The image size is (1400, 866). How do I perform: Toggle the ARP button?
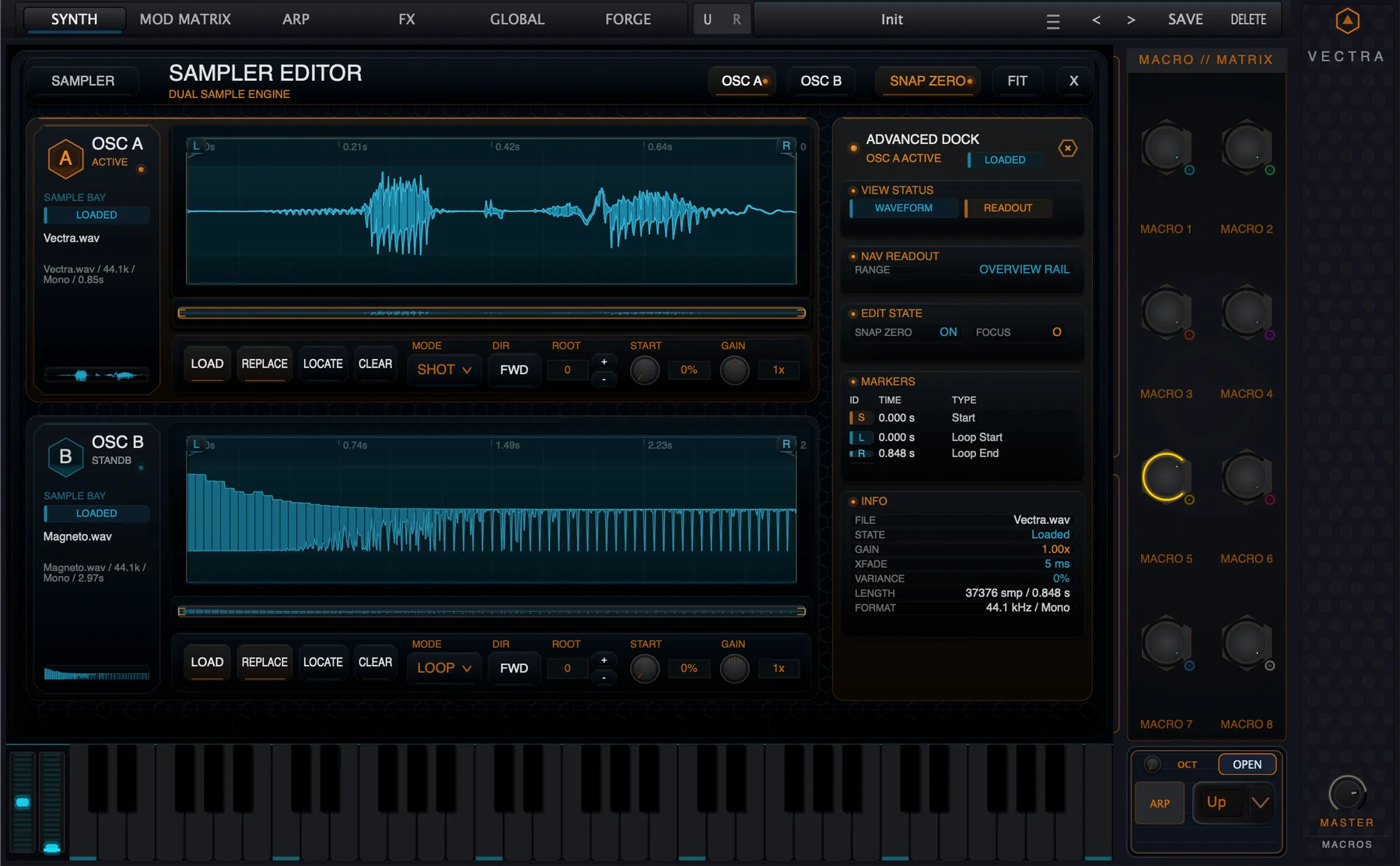coord(1160,803)
